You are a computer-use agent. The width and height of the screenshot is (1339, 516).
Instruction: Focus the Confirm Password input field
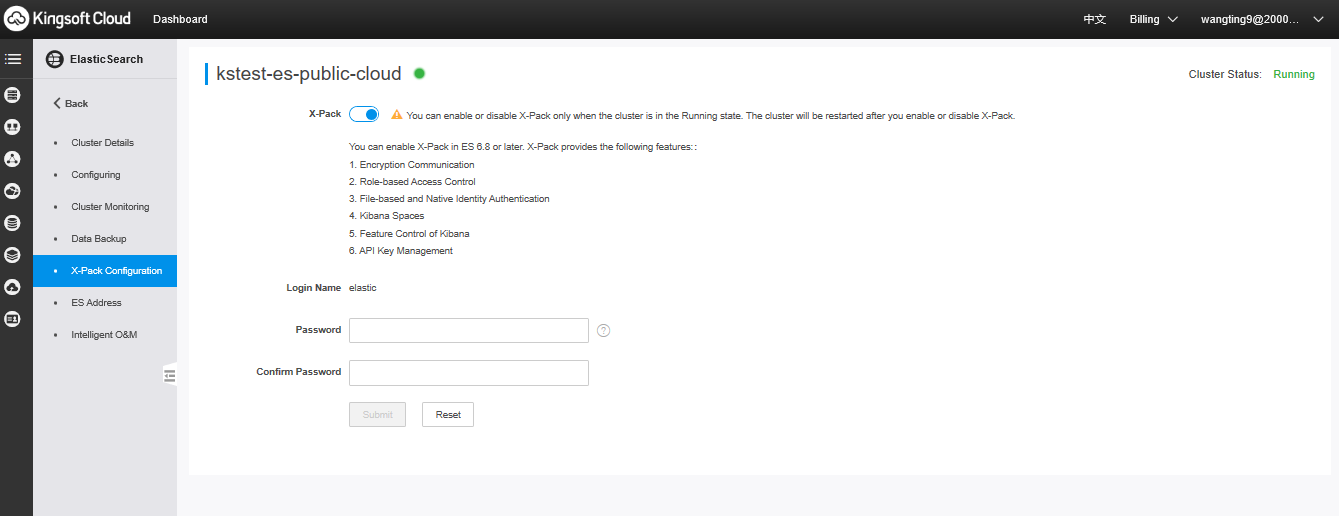[469, 373]
